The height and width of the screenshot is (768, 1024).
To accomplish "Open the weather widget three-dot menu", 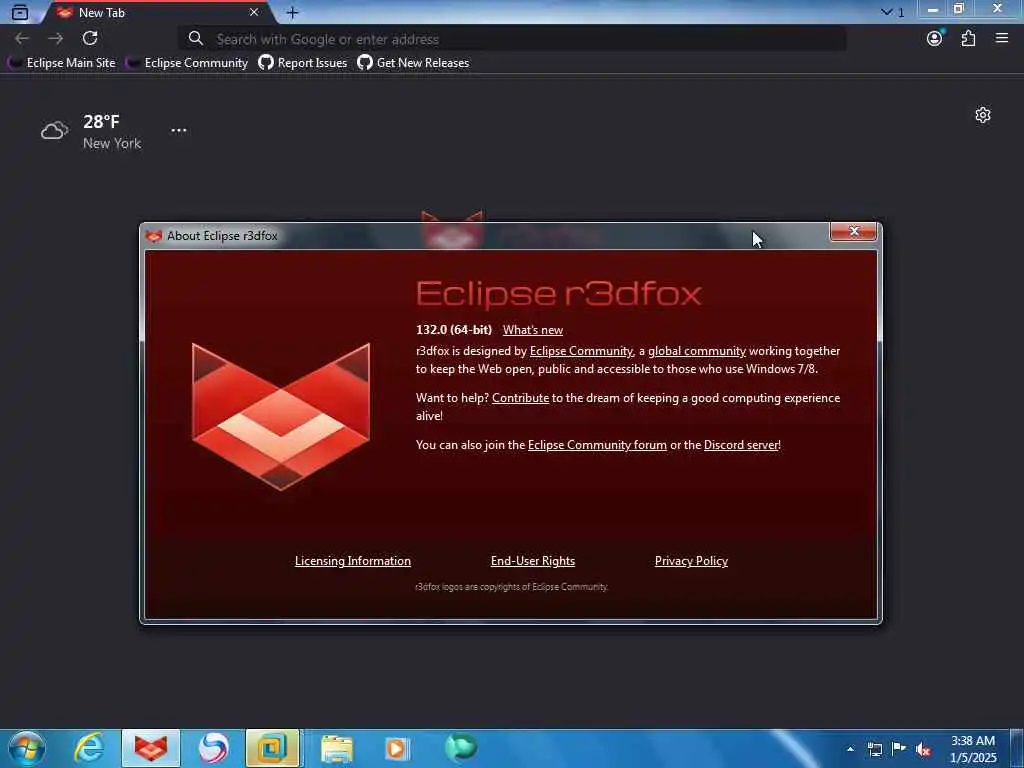I will click(x=179, y=130).
